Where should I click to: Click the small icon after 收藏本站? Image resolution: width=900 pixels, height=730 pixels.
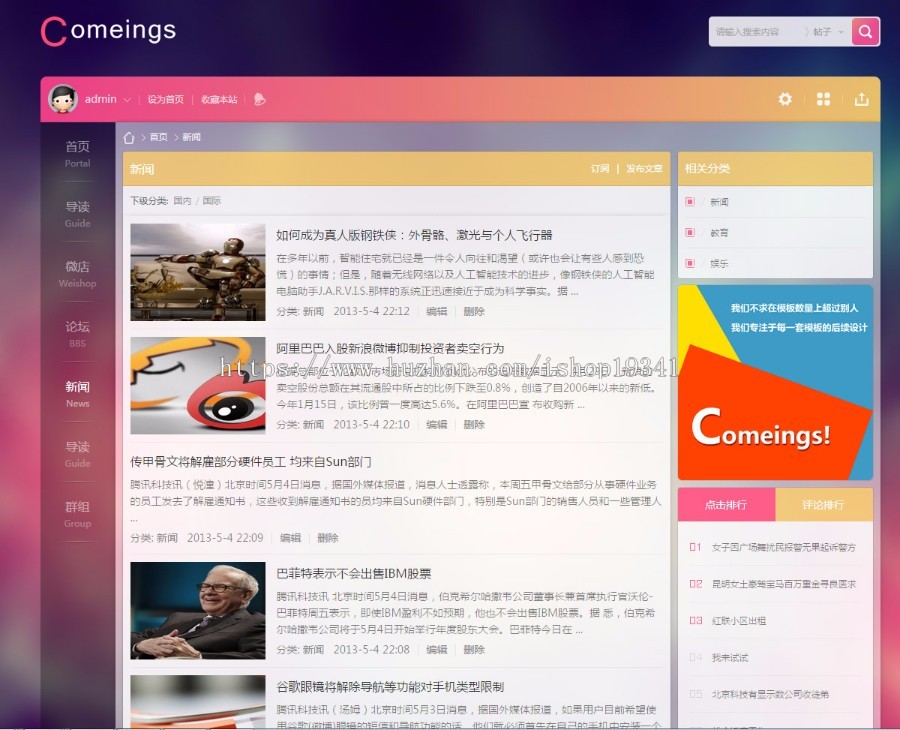[x=260, y=99]
